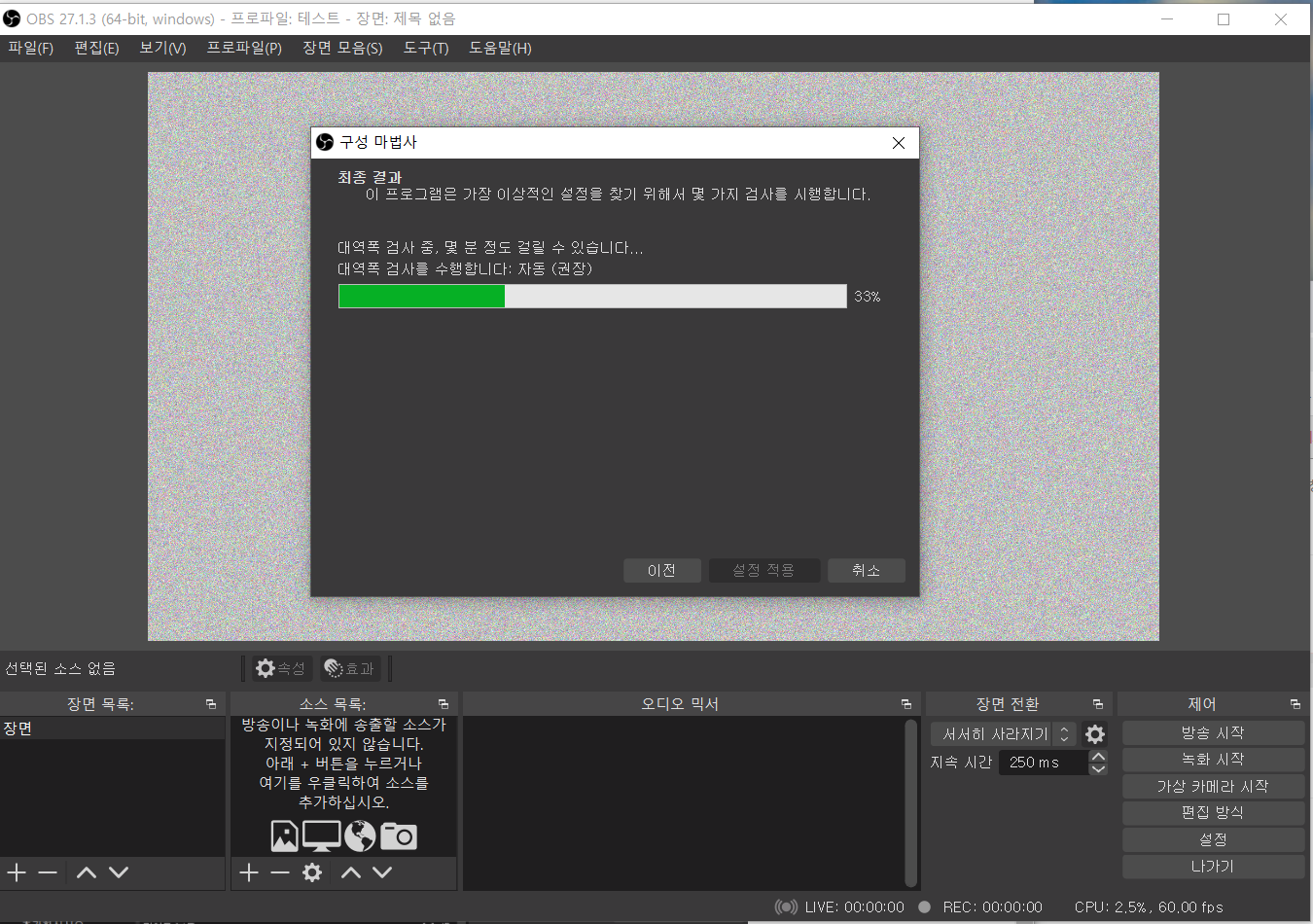Screen dimensions: 1313x924
Task: Remove selected source with minus
Action: coord(280,872)
